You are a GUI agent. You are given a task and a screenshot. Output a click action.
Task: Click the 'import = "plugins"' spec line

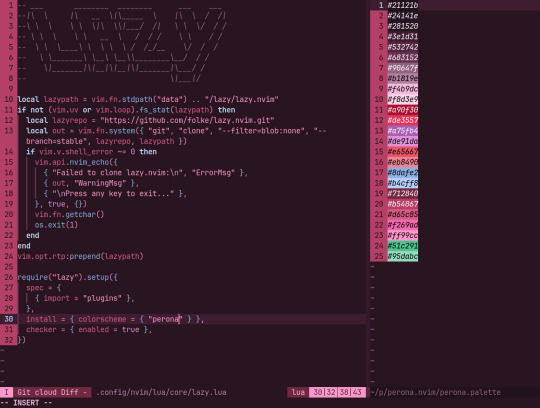pos(83,298)
